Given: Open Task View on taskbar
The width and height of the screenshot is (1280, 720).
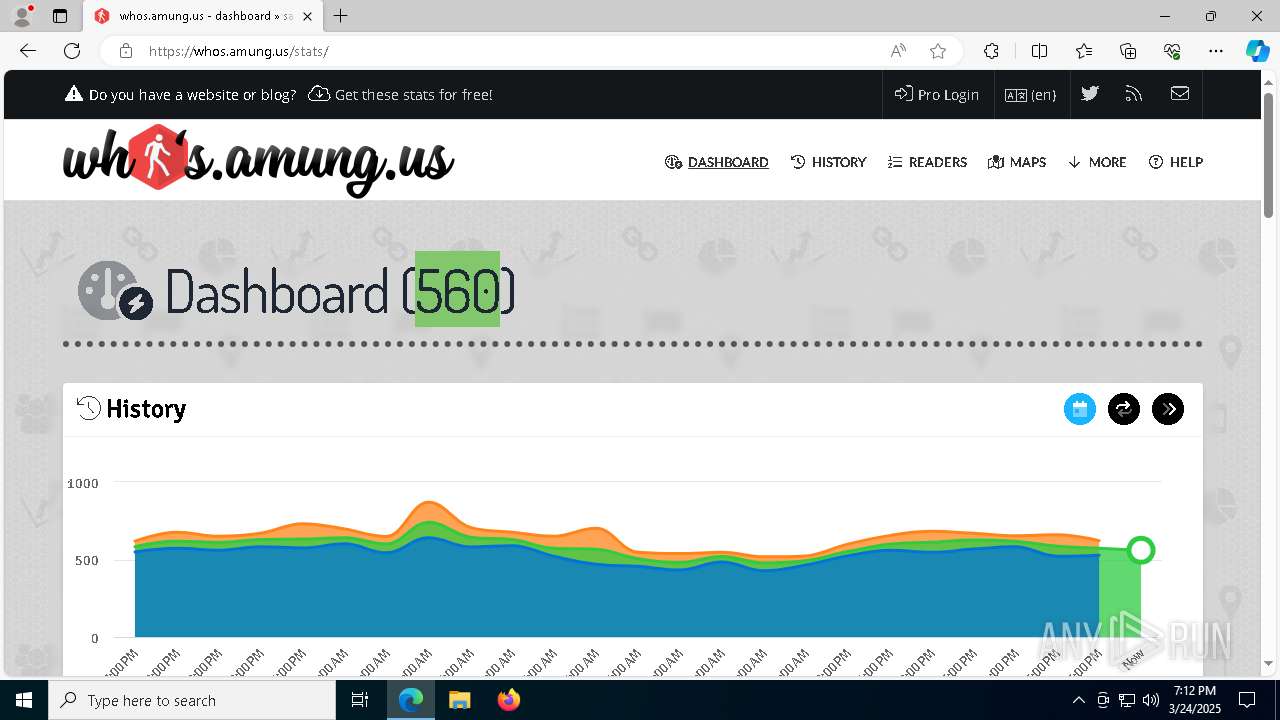Looking at the screenshot, I should [360, 700].
